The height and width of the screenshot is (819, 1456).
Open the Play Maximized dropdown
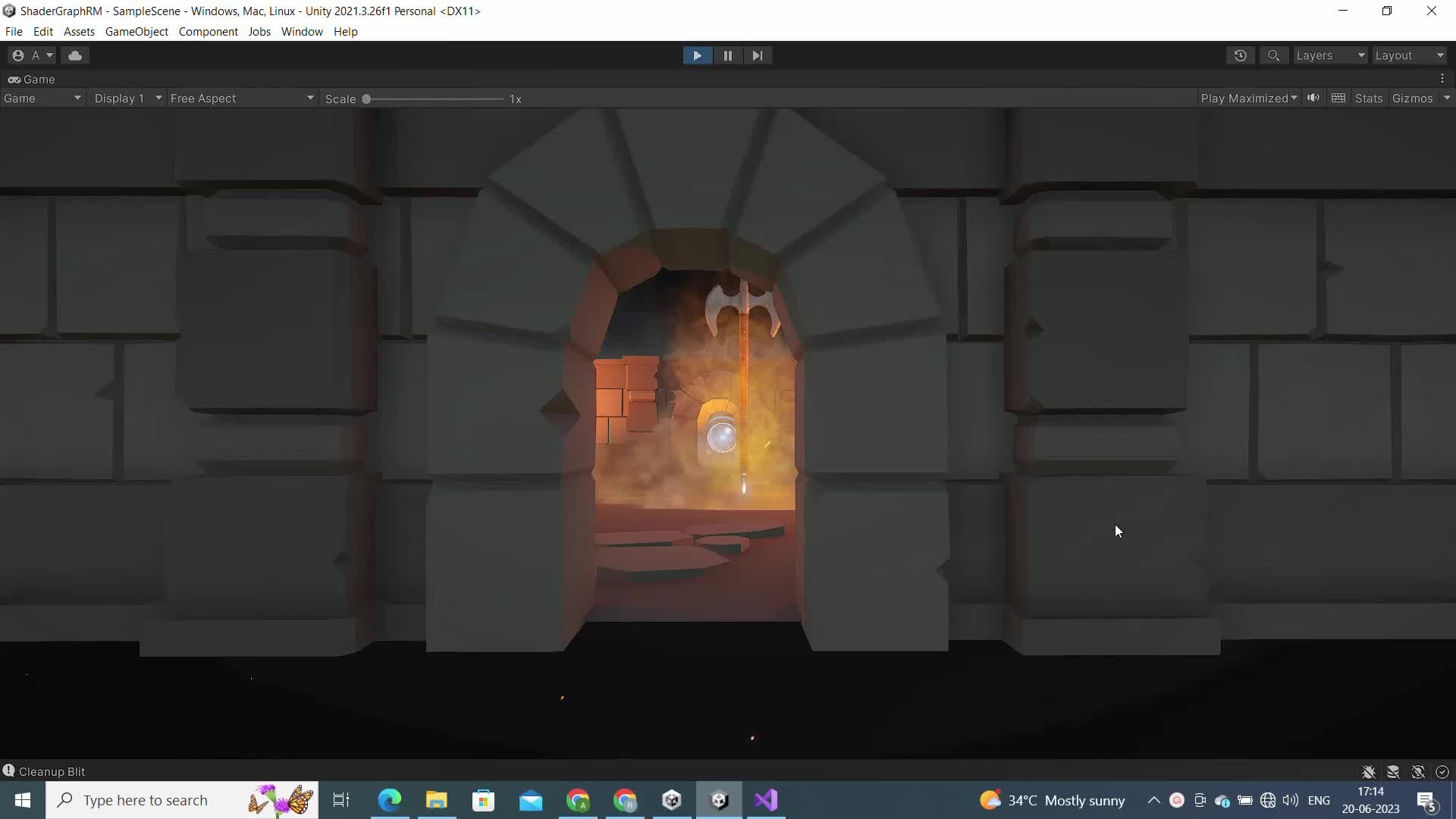point(1247,98)
